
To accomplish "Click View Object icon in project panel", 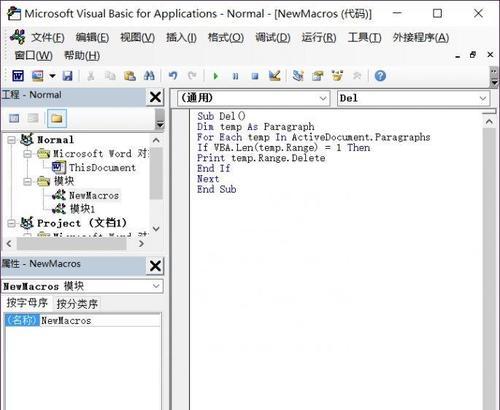I will 33,118.
